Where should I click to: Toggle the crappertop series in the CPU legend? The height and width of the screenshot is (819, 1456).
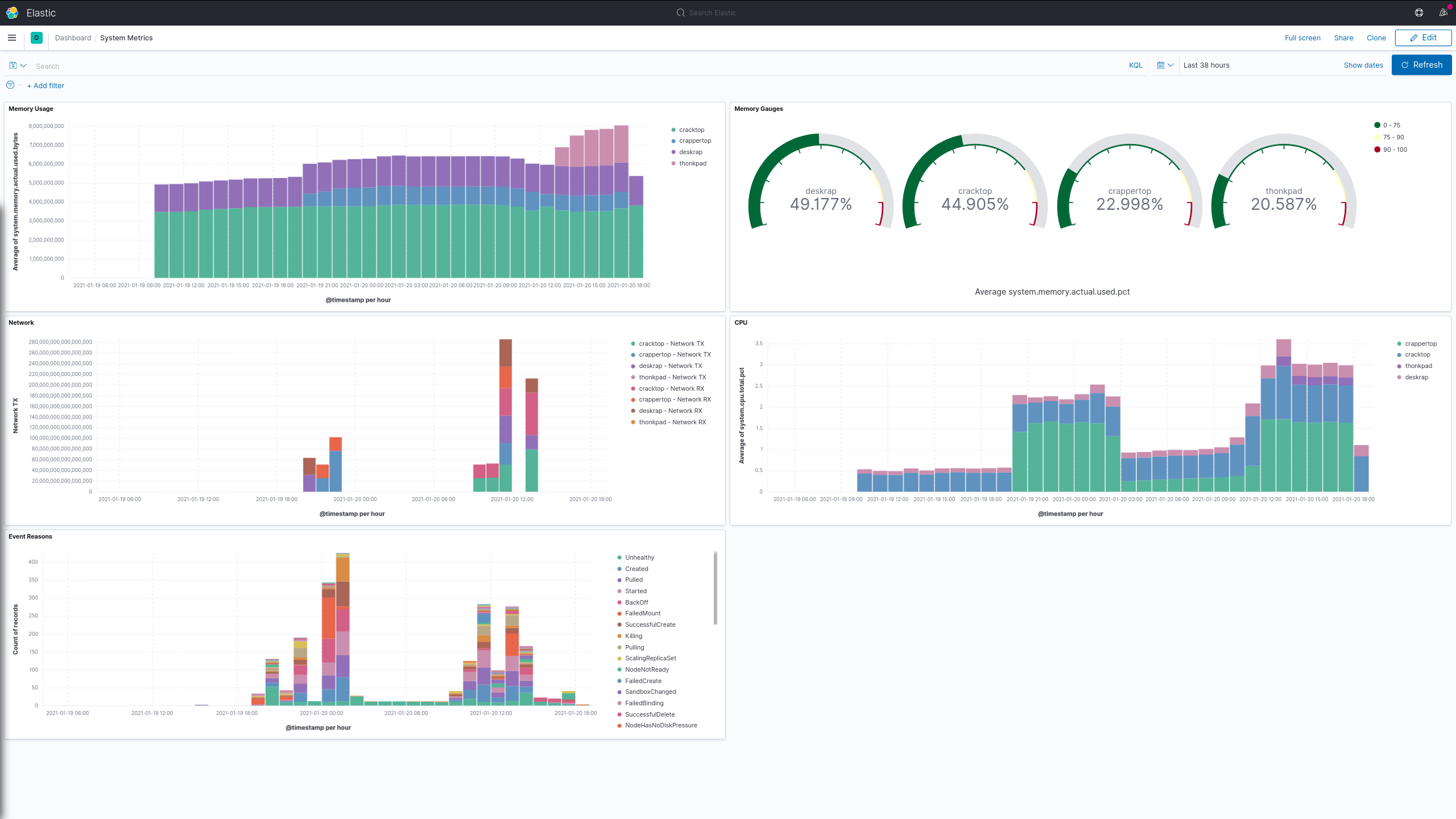pos(1420,344)
